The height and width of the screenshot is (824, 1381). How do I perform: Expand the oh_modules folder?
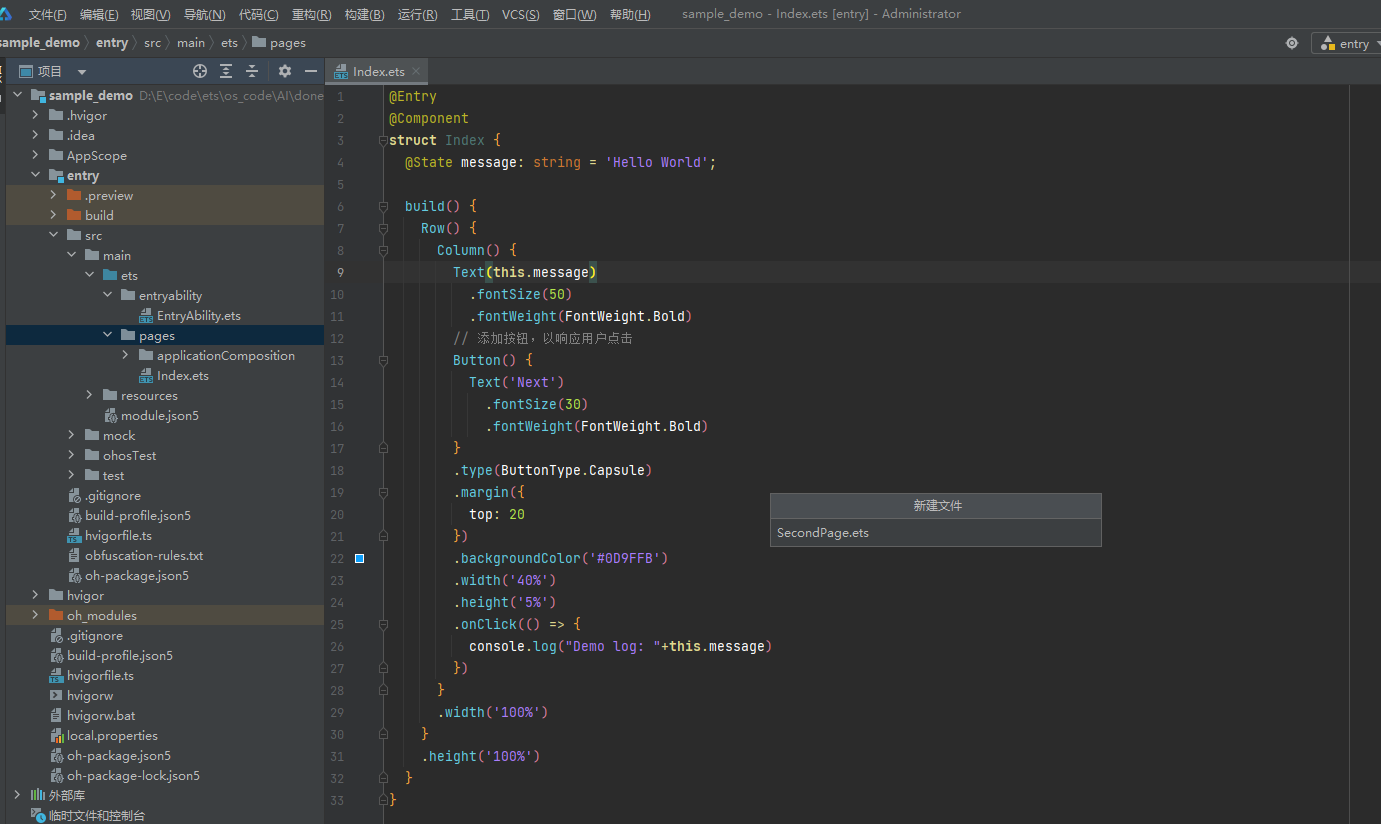click(x=35, y=616)
